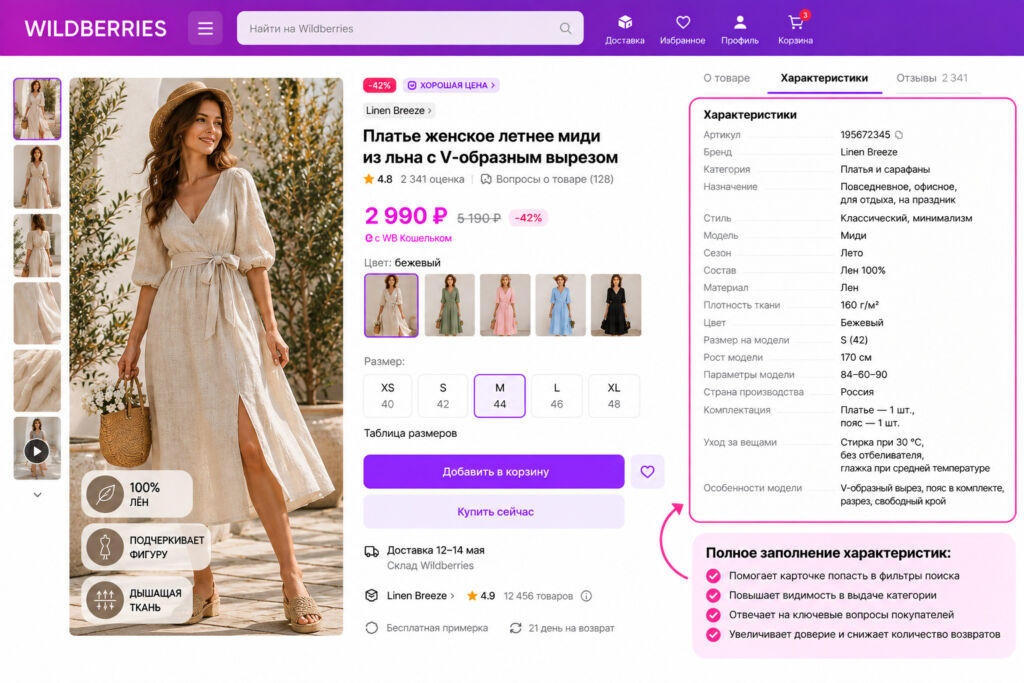Click the main product photo
Viewport: 1024px width, 683px height.
coord(206,357)
